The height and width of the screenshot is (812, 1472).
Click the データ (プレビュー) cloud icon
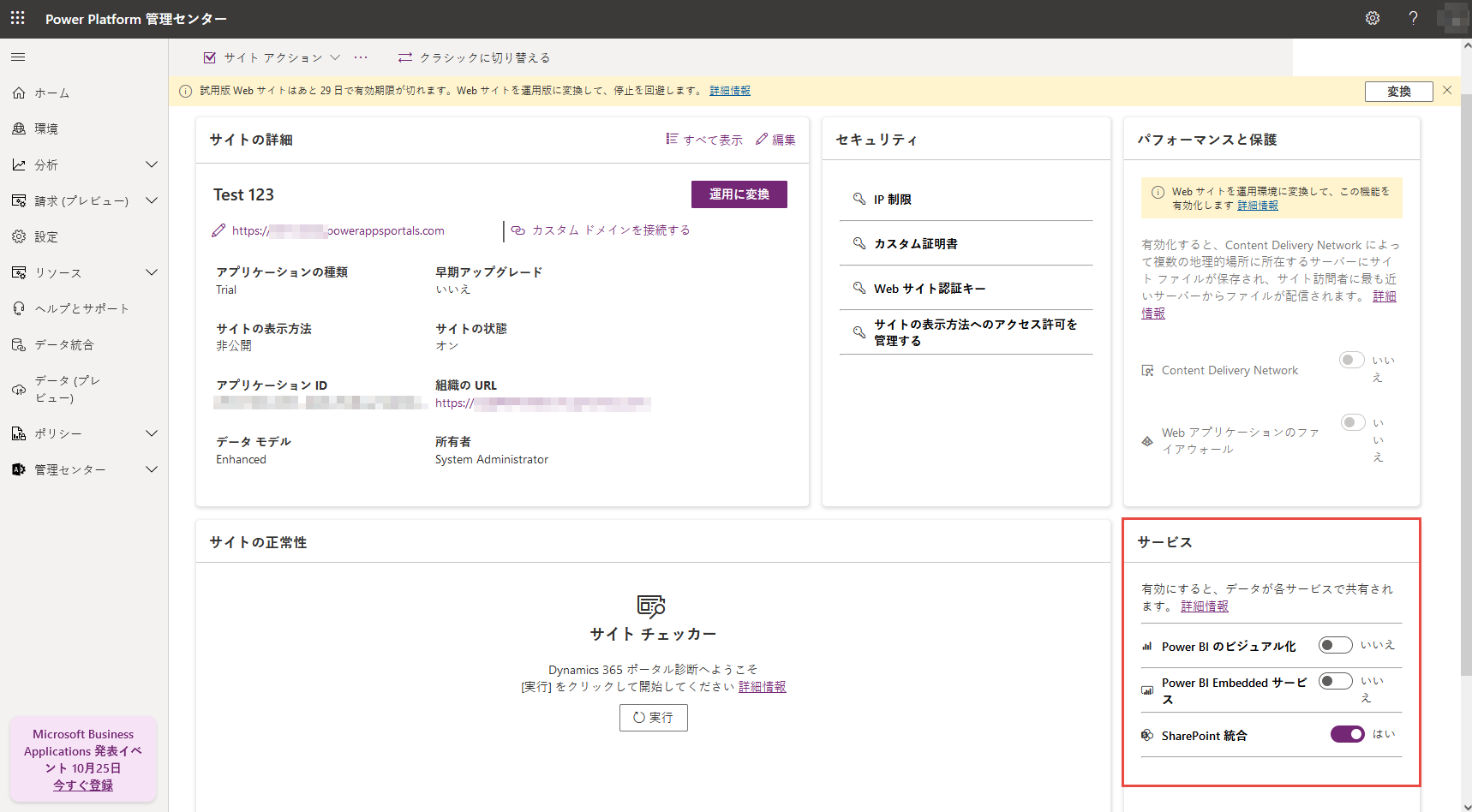19,390
